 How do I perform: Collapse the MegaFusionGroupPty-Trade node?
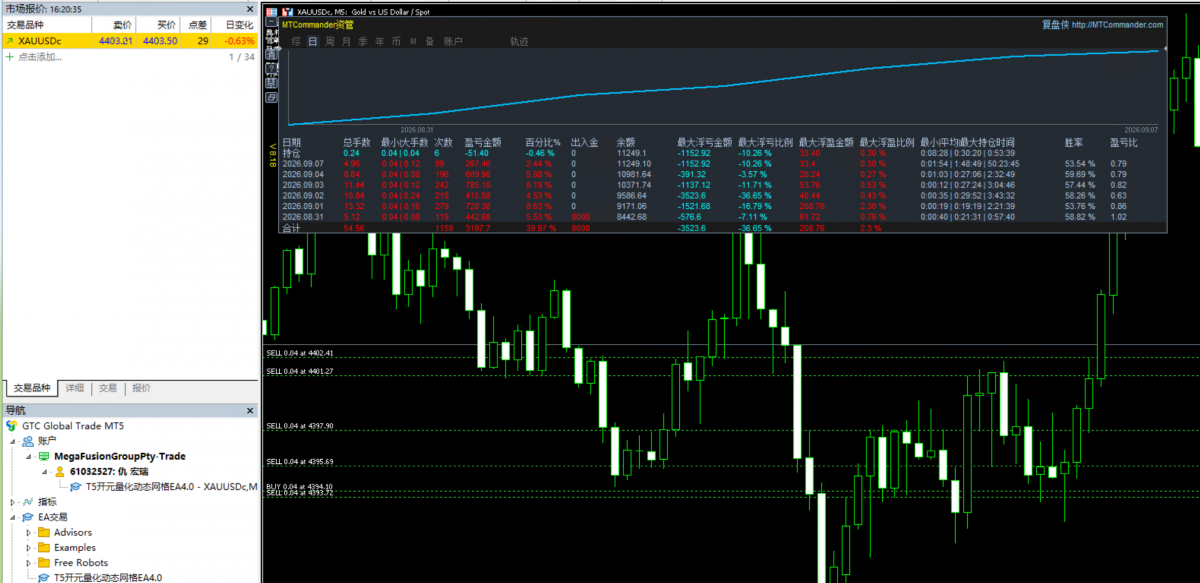tap(28, 456)
